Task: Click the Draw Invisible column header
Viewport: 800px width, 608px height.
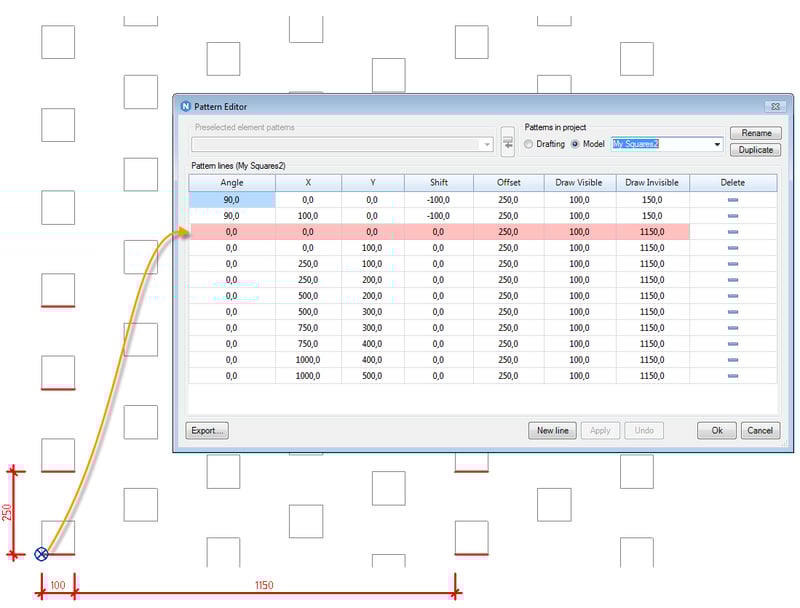Action: point(653,183)
